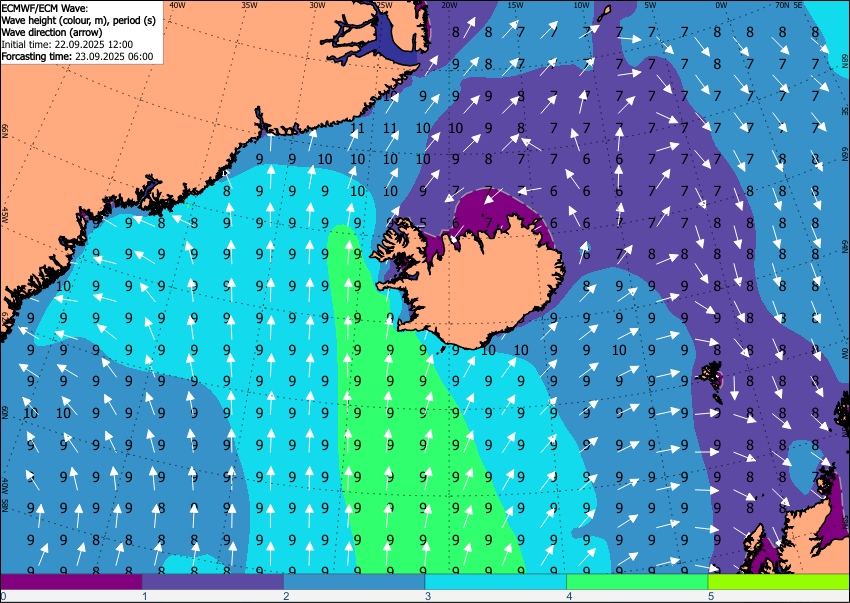The image size is (850, 603).
Task: Click the period value '5' beside Iceland's Westfjords
Action: pyautogui.click(x=423, y=222)
